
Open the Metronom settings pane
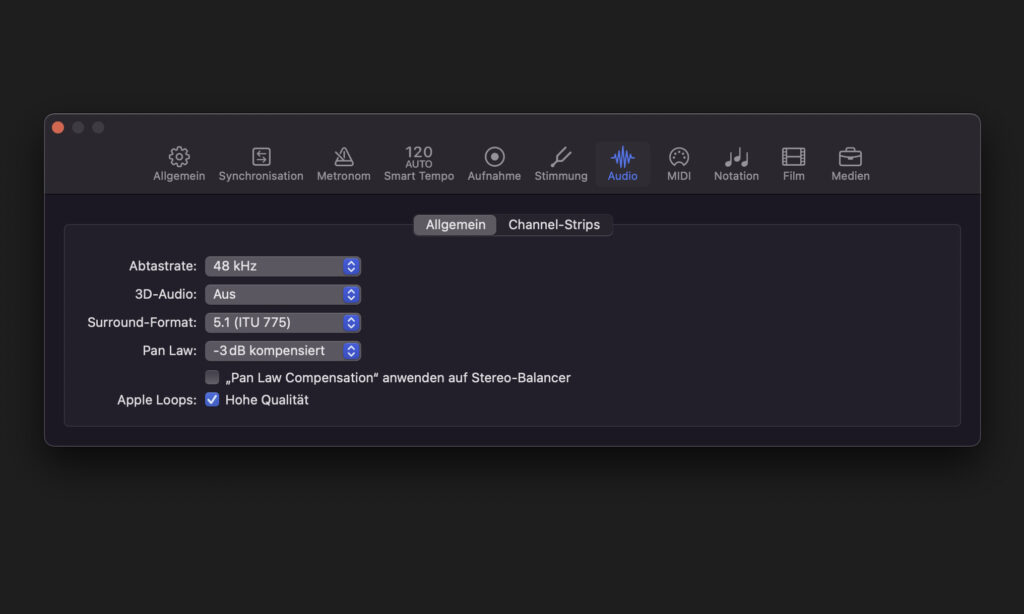pos(344,163)
